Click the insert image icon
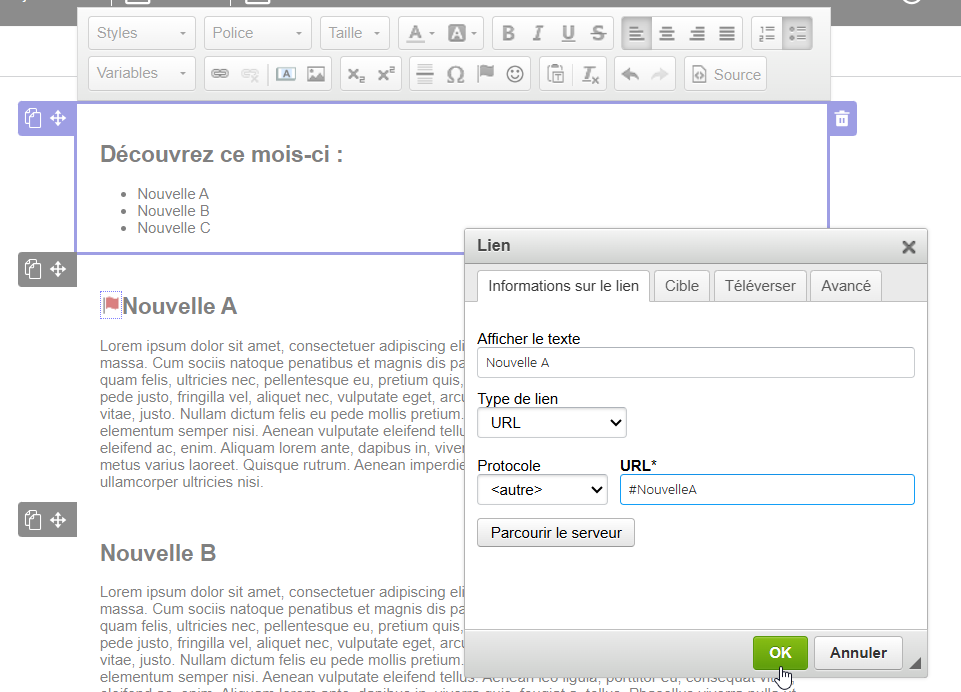The image size is (961, 692). (316, 74)
